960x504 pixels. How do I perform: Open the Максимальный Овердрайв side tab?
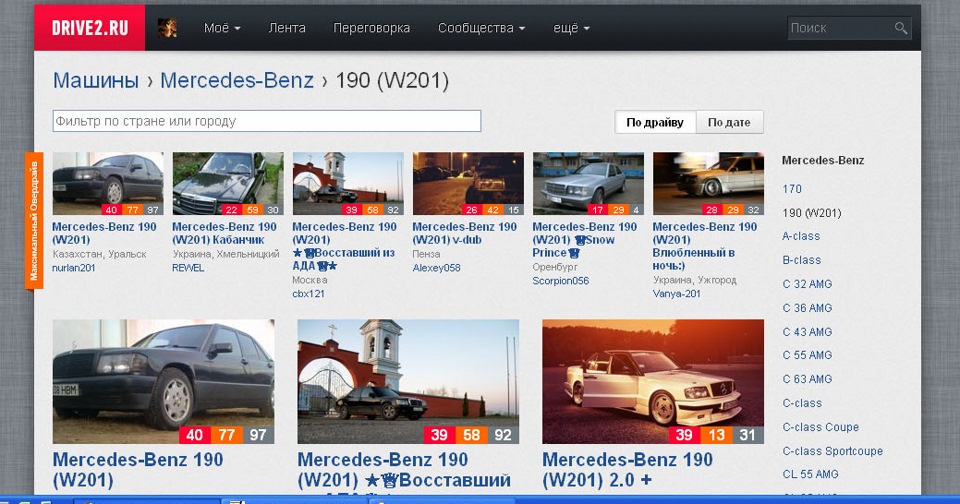tap(34, 220)
